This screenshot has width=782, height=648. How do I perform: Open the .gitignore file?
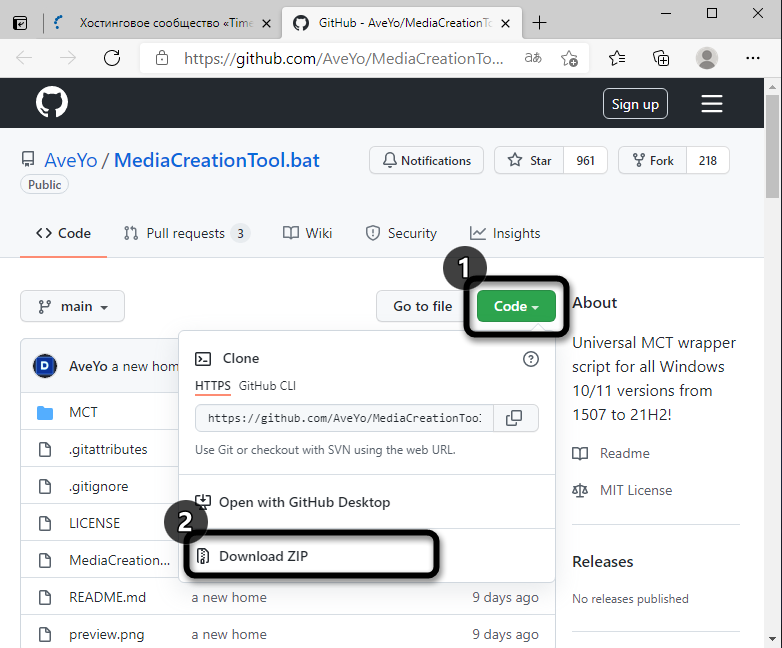tap(99, 486)
